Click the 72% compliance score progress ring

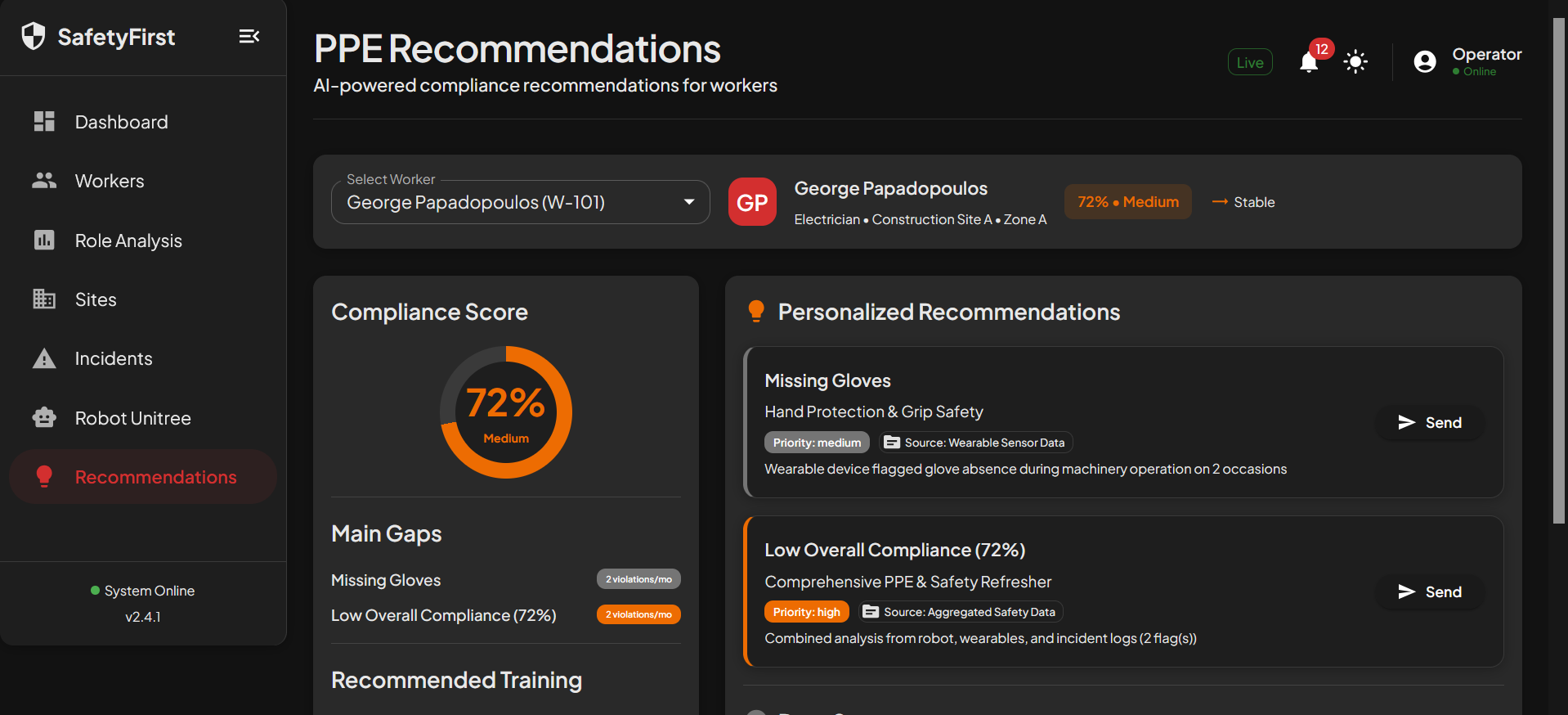(x=506, y=412)
